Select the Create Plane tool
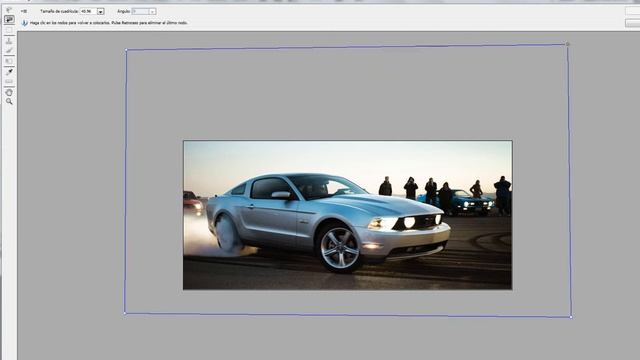 [9, 19]
